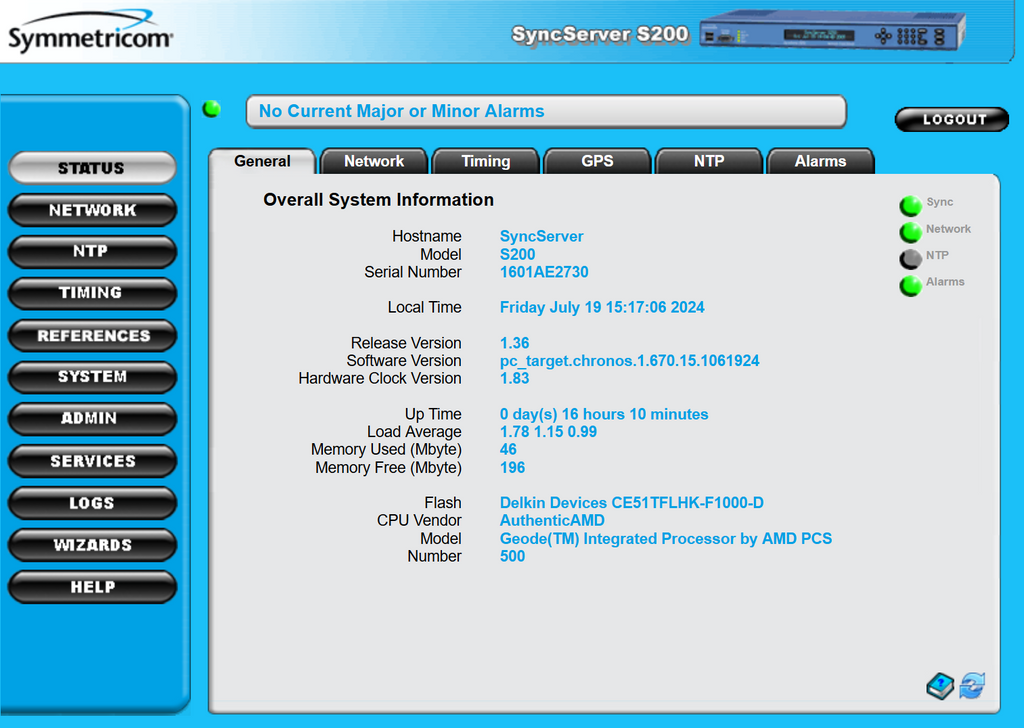The width and height of the screenshot is (1024, 728).
Task: Open the REFERENCES sidebar menu
Action: (x=93, y=336)
